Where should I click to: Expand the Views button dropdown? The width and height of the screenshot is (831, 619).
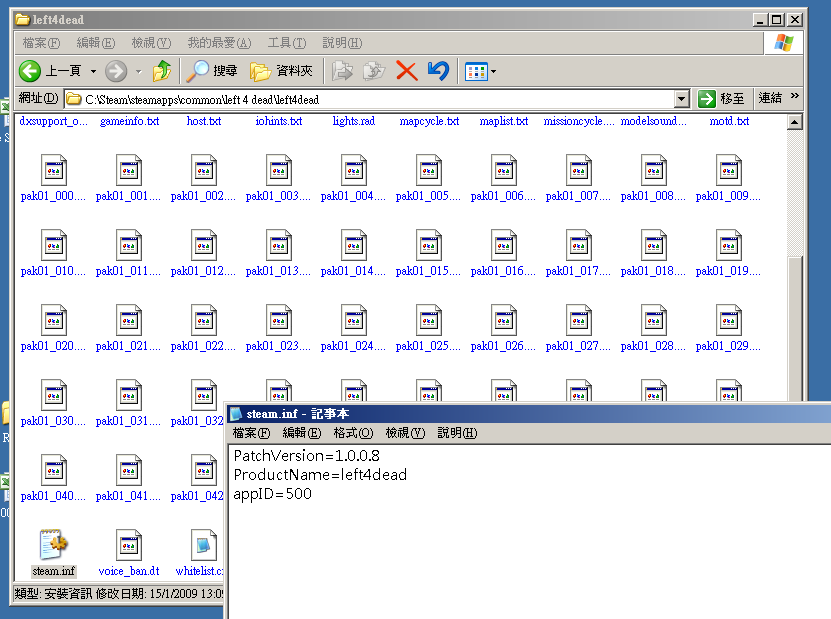click(x=493, y=71)
